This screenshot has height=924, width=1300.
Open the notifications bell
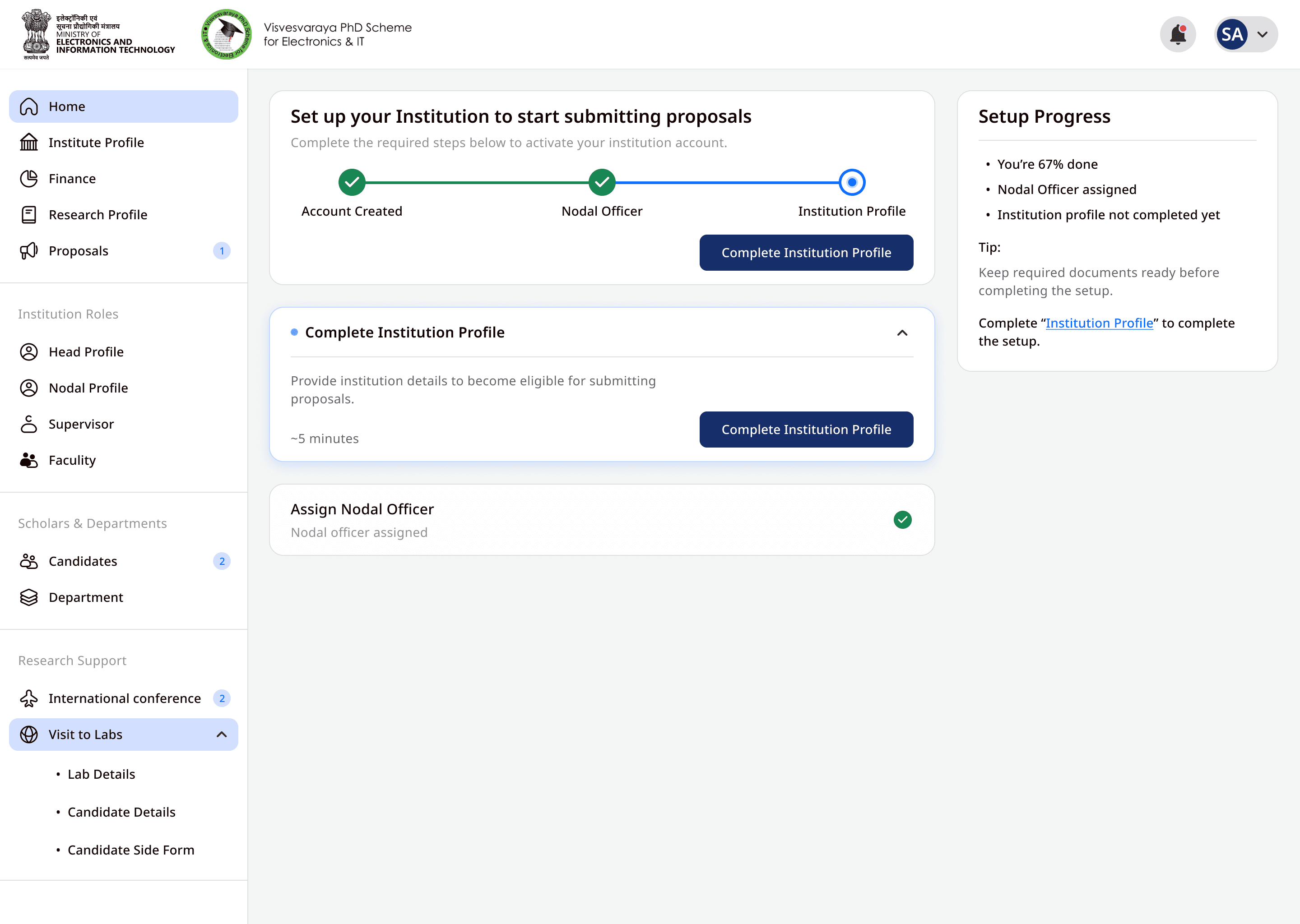[x=1178, y=35]
